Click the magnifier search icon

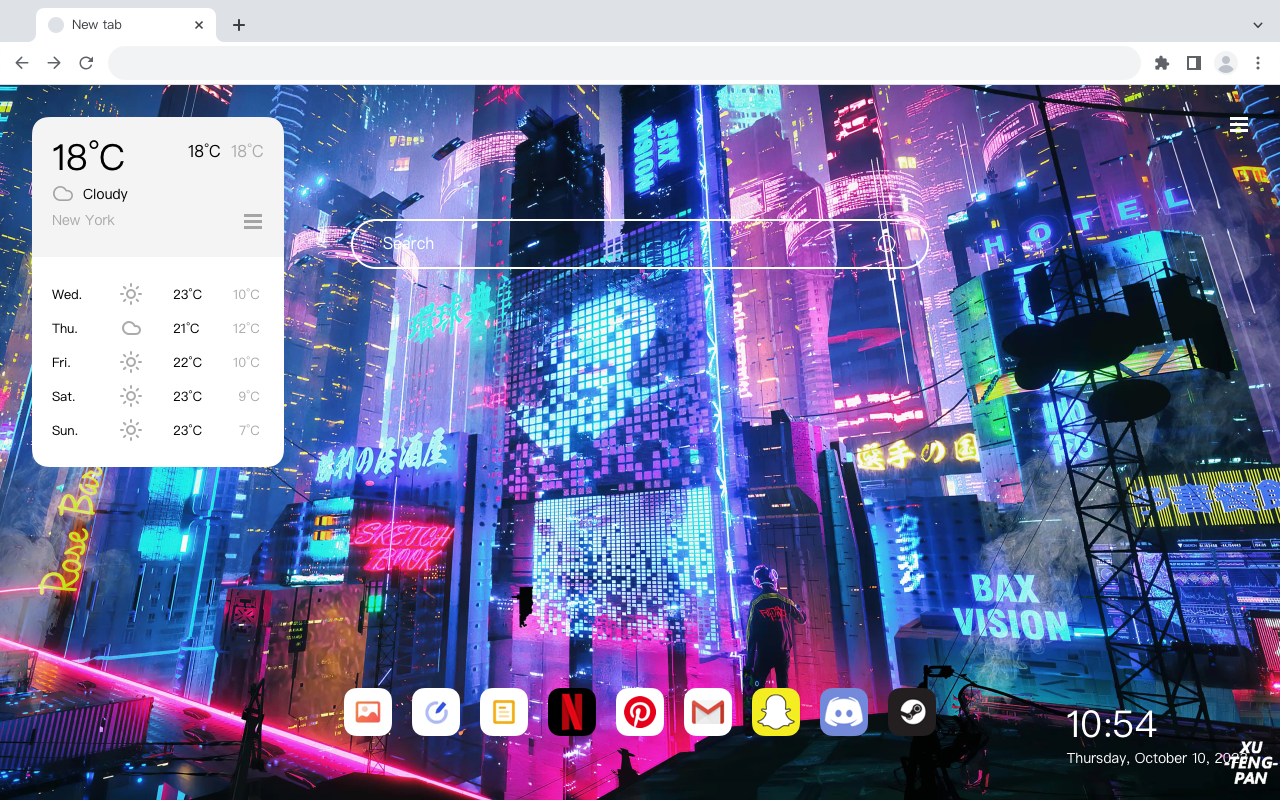click(x=888, y=244)
